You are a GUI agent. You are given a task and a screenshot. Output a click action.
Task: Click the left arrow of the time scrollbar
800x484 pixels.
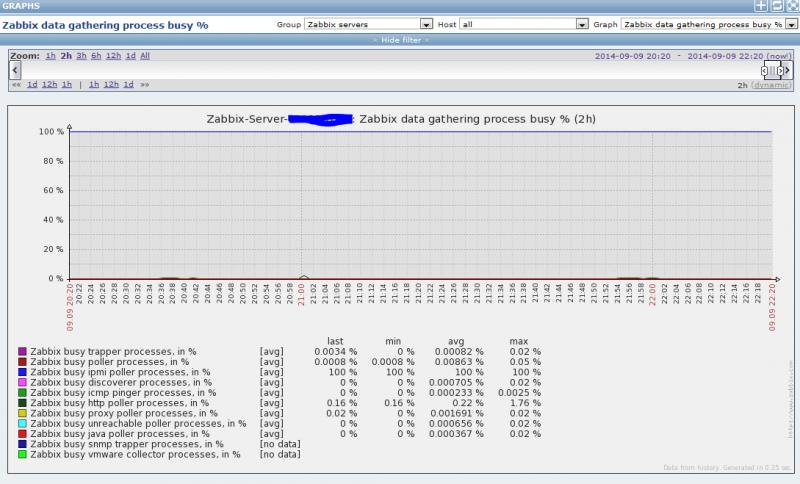tap(15, 70)
